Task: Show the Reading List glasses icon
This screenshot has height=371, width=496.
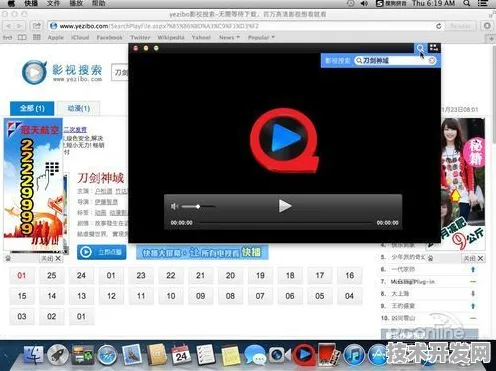Action: click(x=7, y=37)
